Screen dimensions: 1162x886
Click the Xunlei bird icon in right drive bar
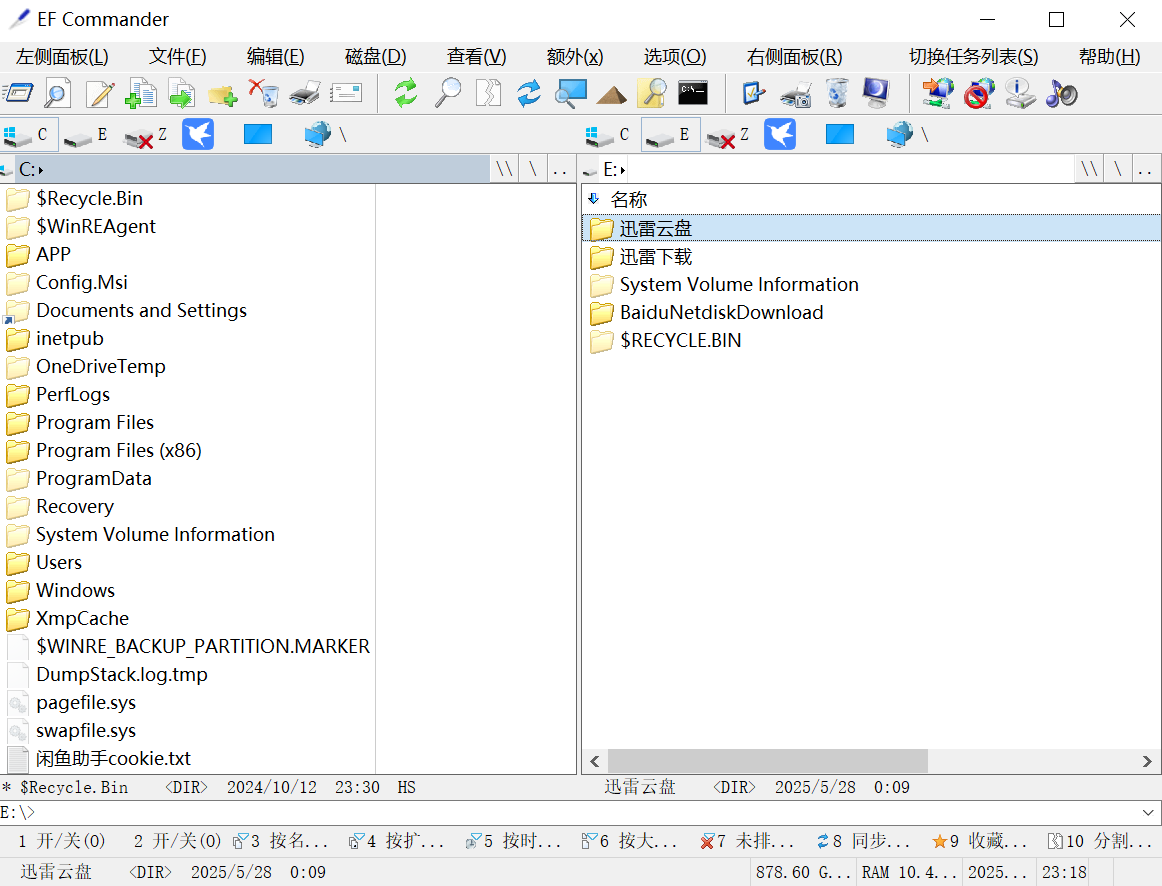780,134
